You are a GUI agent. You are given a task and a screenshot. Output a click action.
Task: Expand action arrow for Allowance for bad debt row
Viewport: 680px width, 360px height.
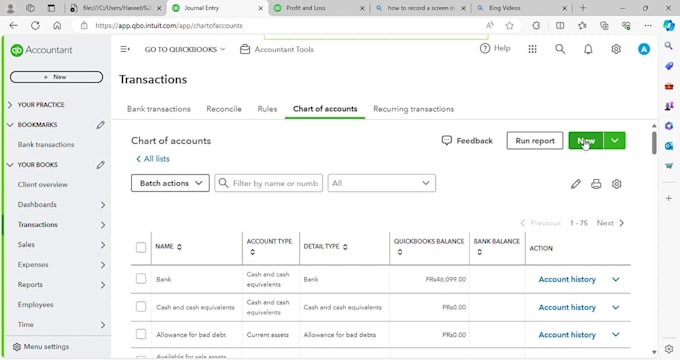click(616, 334)
